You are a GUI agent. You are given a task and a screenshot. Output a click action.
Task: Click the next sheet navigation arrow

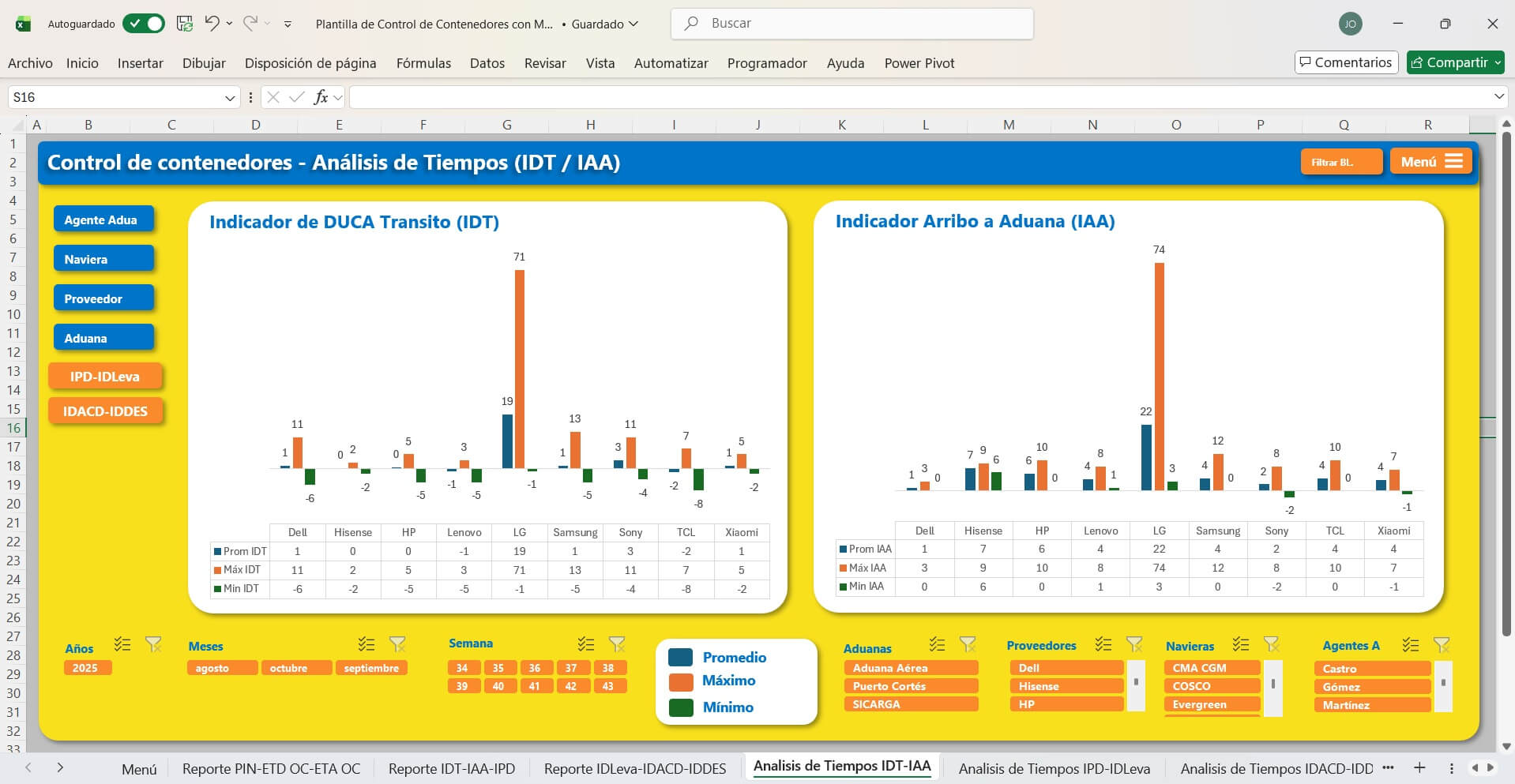coord(60,767)
